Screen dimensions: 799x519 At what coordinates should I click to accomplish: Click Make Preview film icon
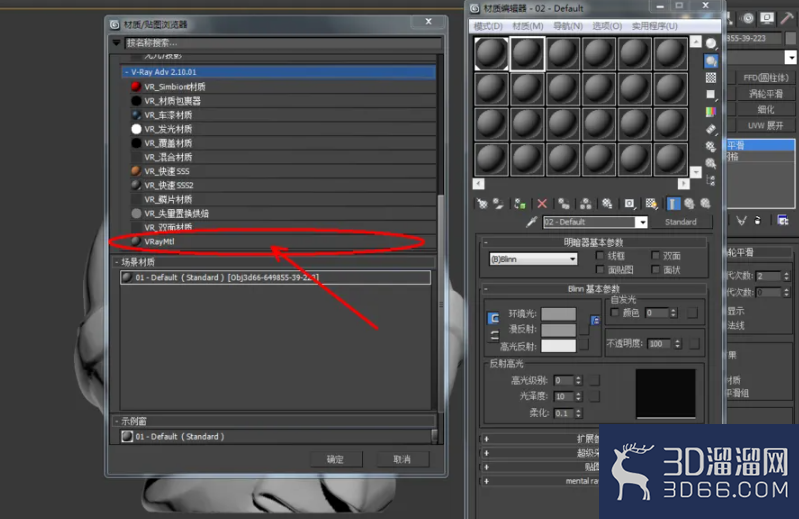pos(711,129)
